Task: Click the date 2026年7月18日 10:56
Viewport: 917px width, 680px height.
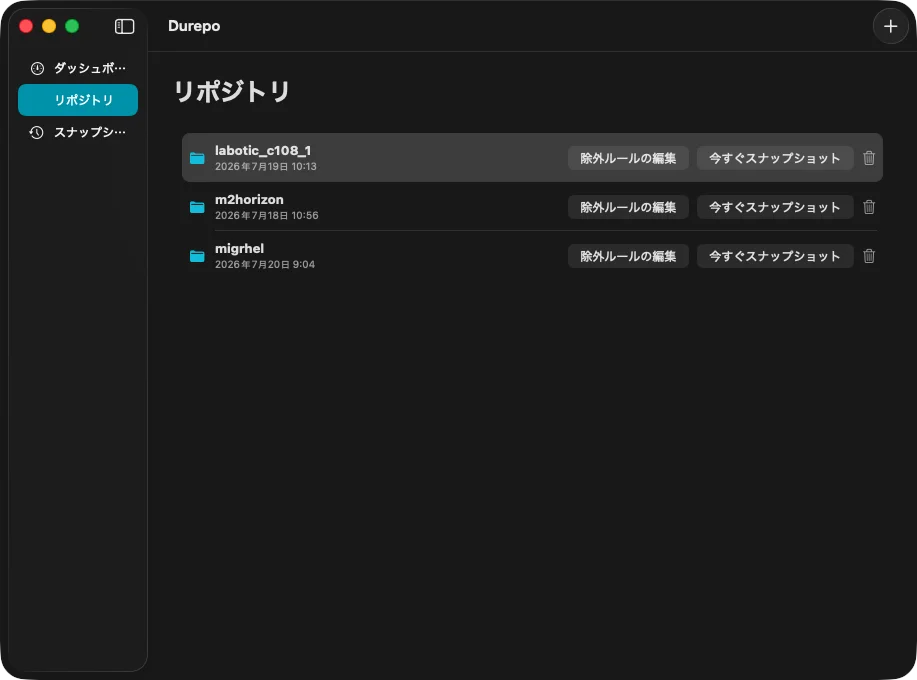Action: point(267,216)
